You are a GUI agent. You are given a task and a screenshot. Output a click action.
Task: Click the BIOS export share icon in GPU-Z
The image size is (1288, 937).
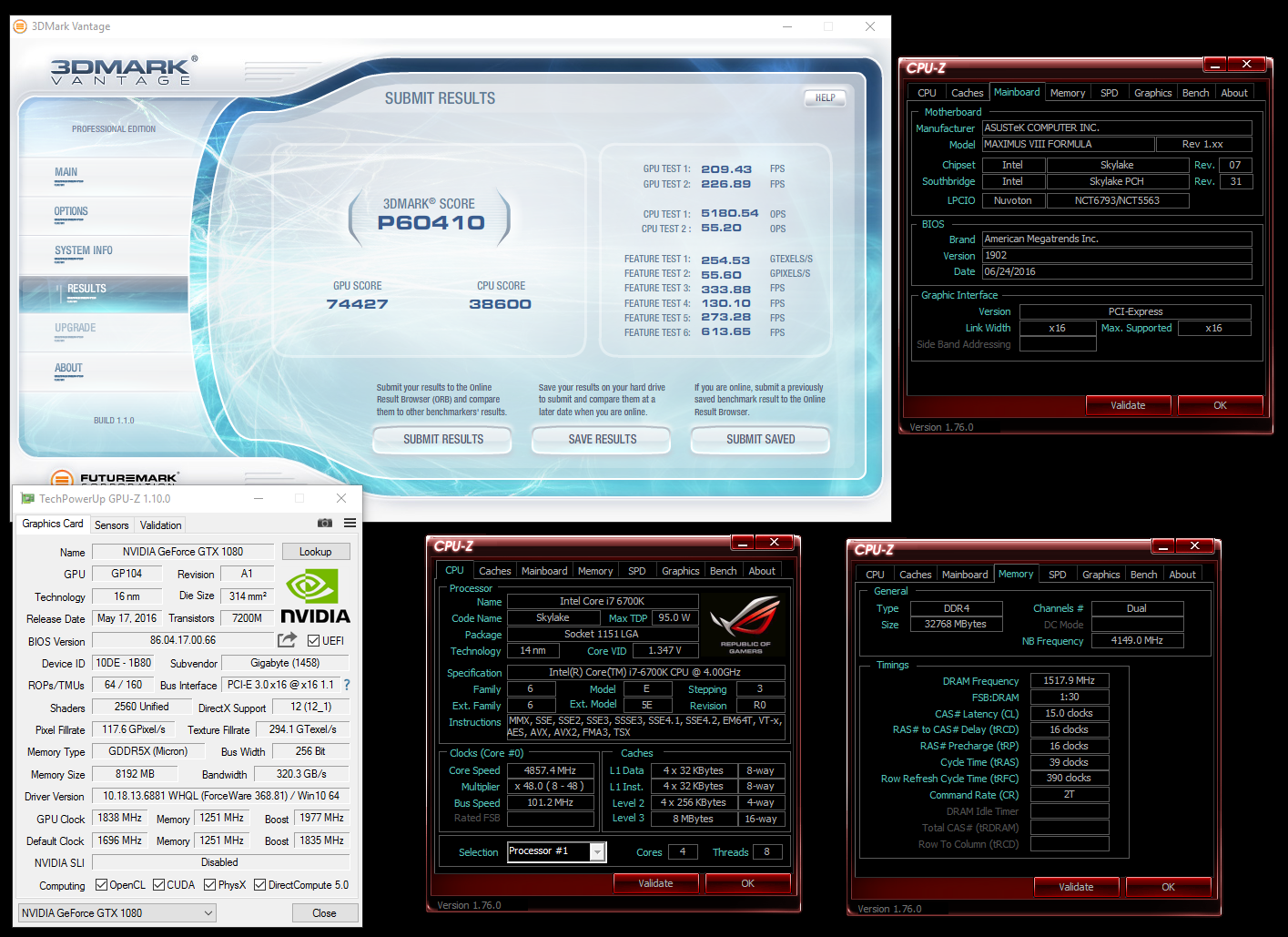288,640
